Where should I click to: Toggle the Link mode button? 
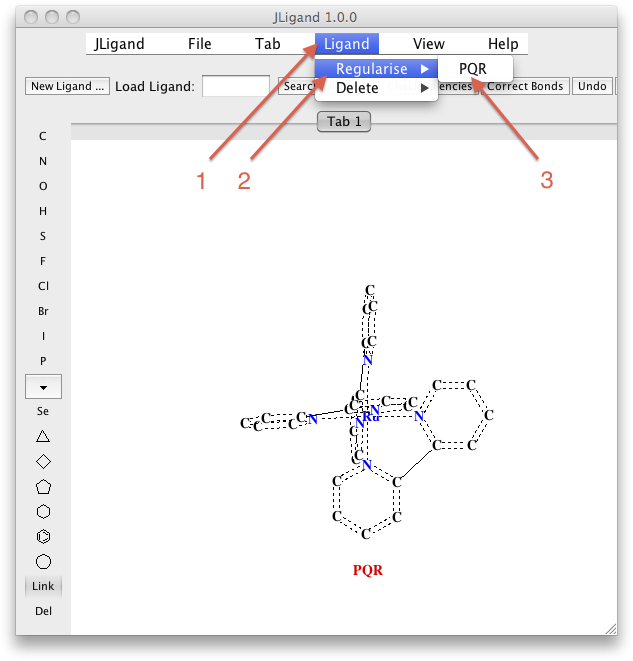[x=43, y=586]
